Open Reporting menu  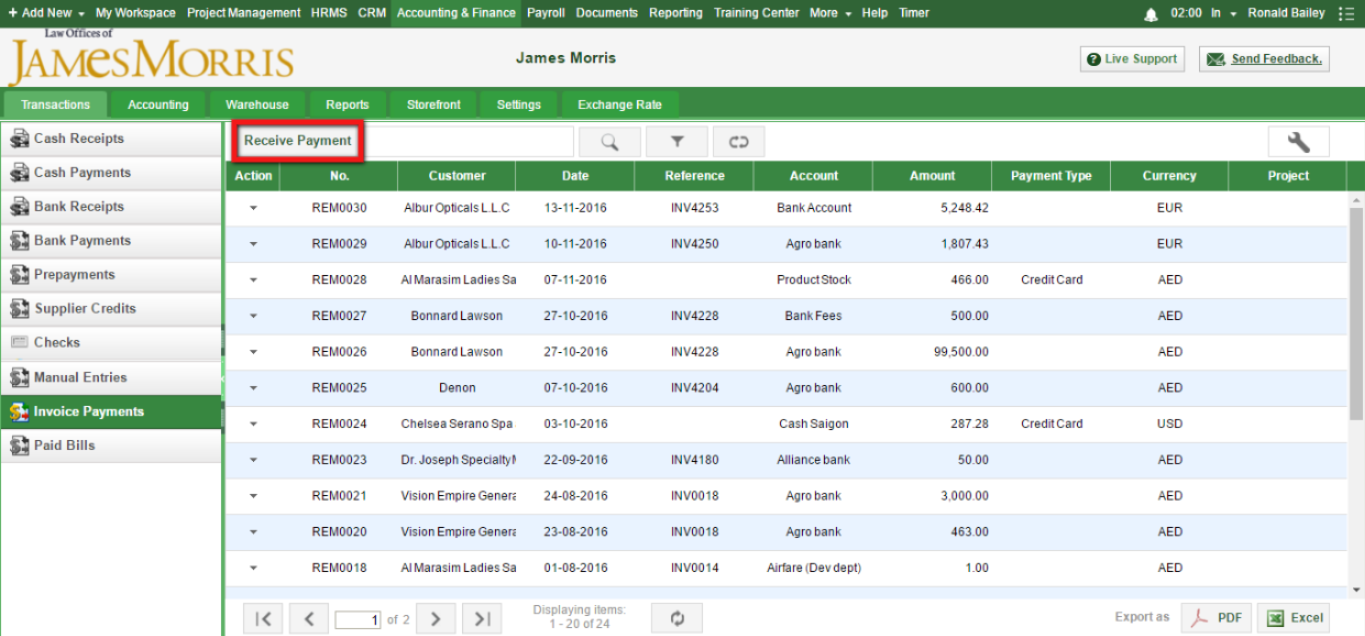676,13
